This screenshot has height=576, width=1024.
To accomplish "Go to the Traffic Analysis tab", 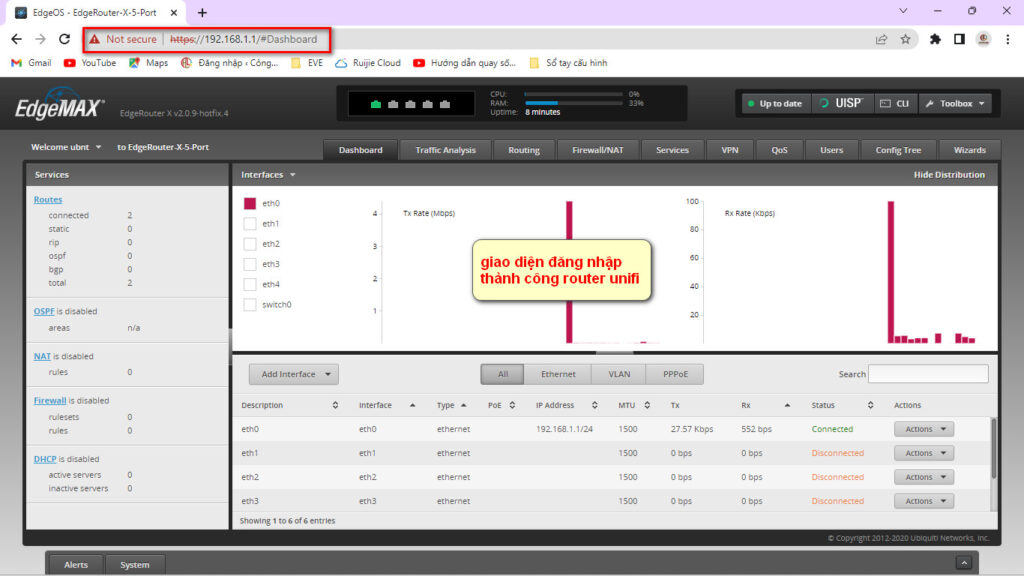I will coord(445,150).
